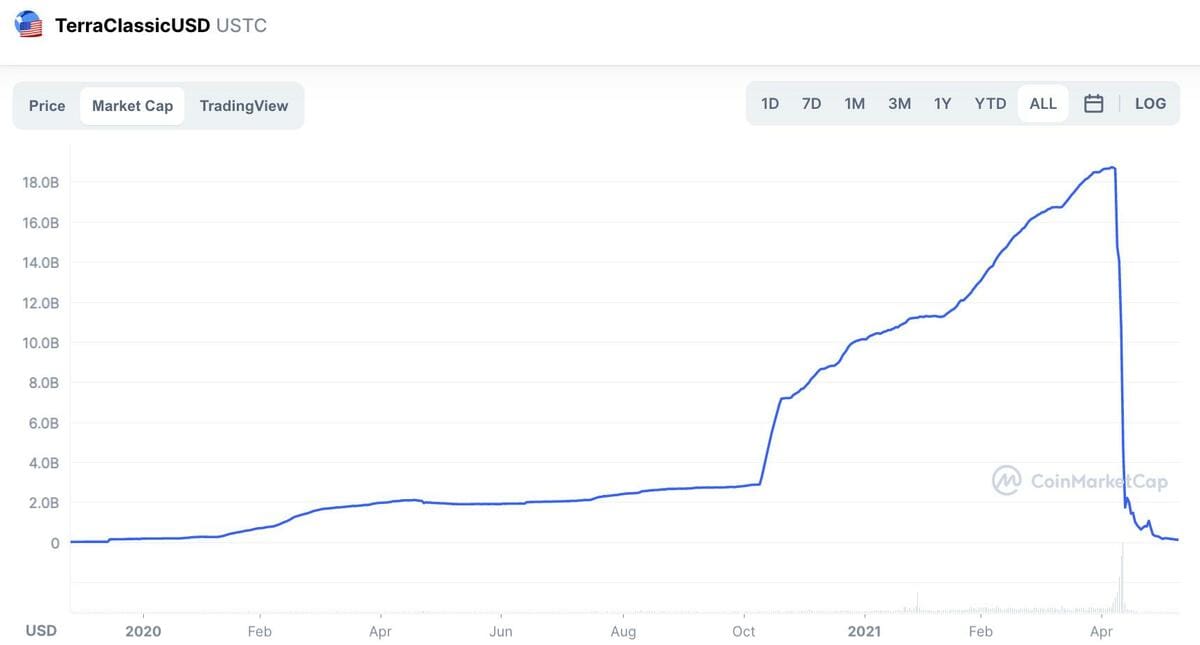Click the Aug x-axis label
1200x645 pixels.
[623, 631]
